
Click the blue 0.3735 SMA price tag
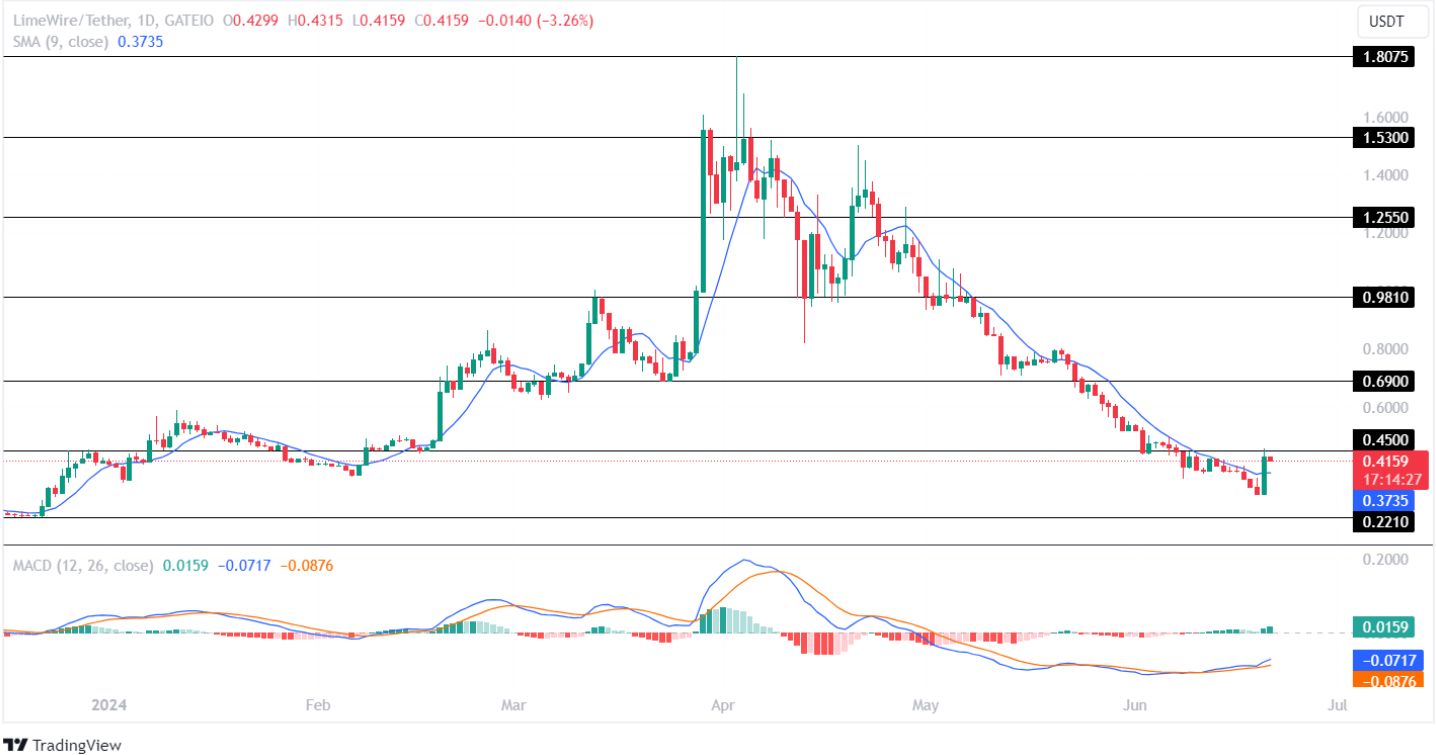pyautogui.click(x=1382, y=500)
